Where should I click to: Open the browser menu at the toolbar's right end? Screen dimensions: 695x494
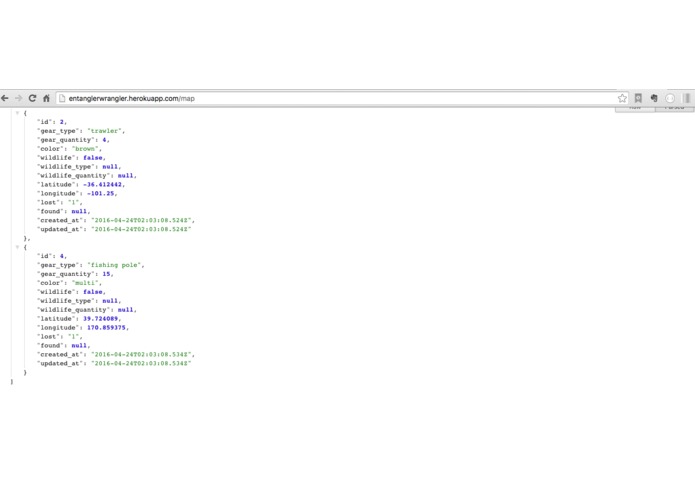687,98
